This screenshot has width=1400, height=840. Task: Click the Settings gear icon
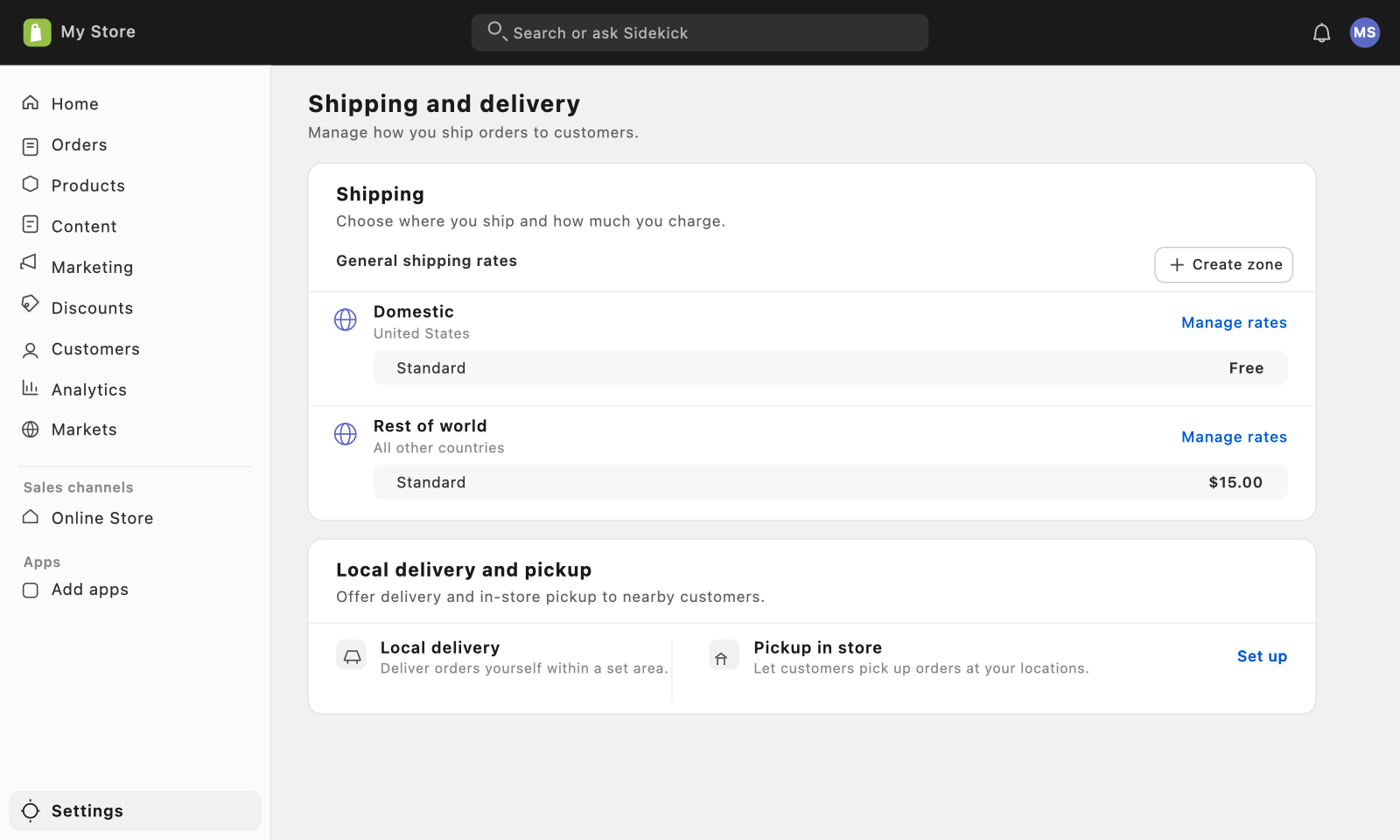(x=31, y=810)
